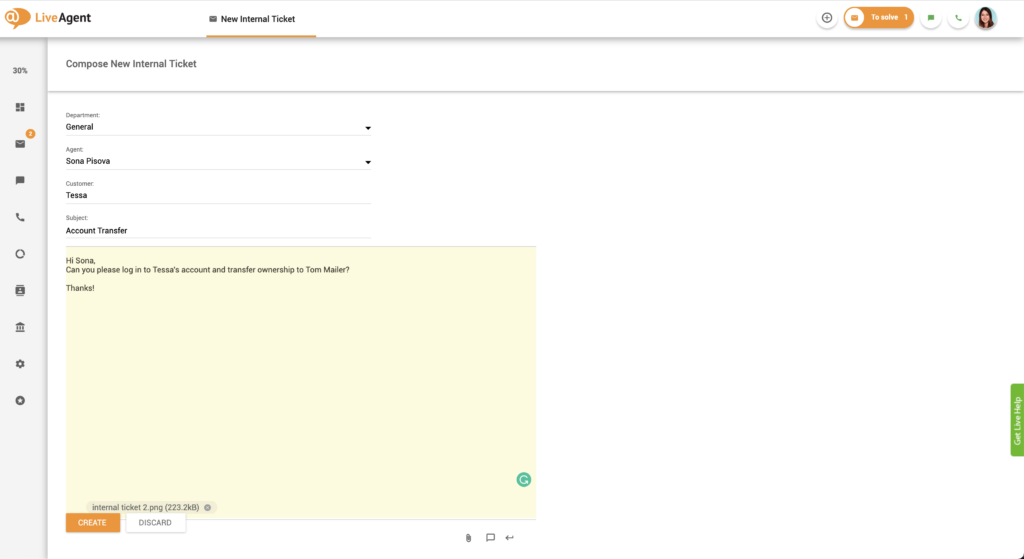This screenshot has width=1024, height=559.
Task: Click the plus icon in top bar
Action: [x=827, y=18]
